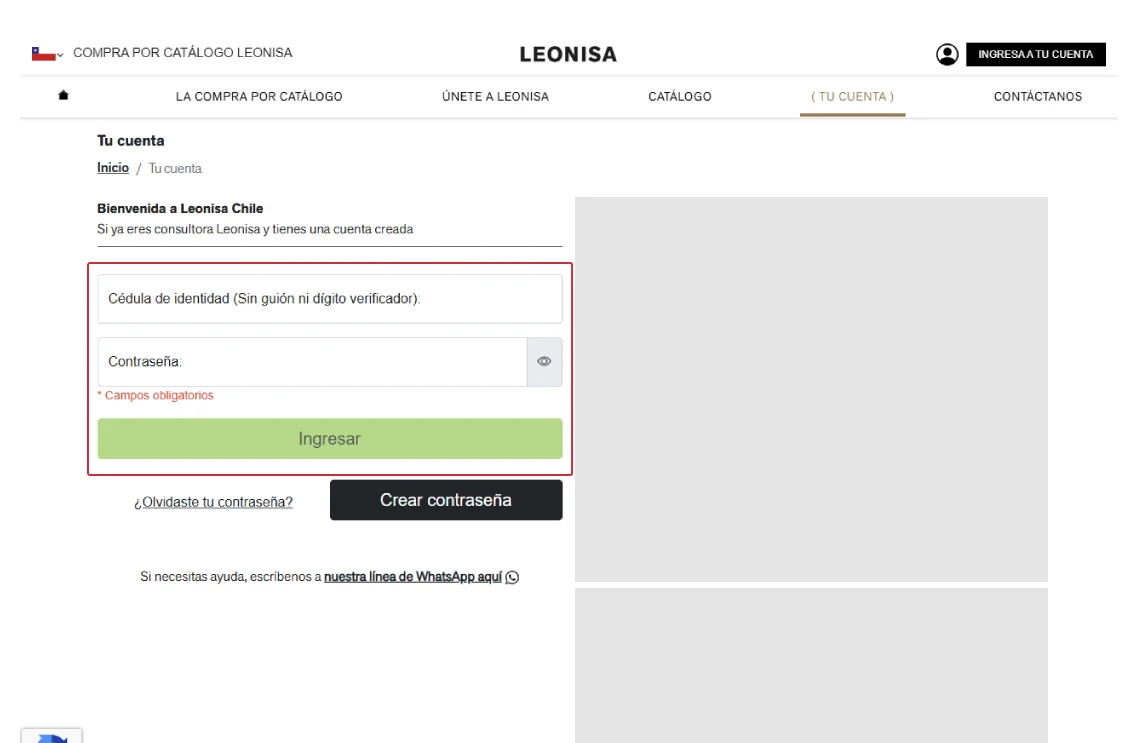Toggle password visibility with eye icon

tap(544, 362)
